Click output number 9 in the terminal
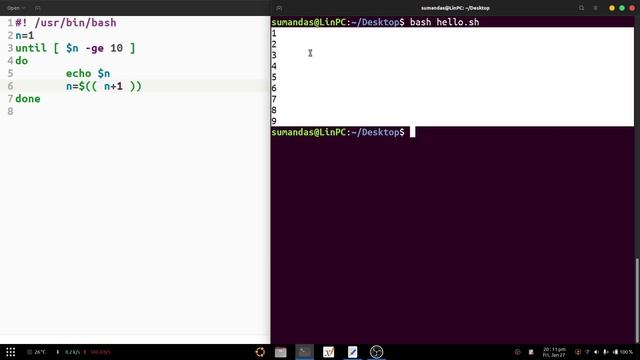 click(274, 121)
